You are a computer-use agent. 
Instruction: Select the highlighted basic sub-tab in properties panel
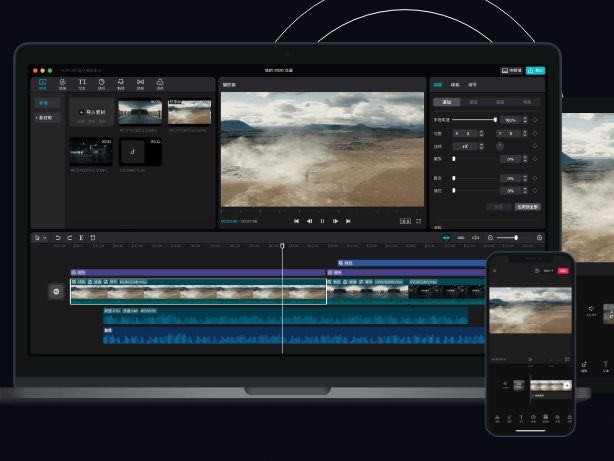click(x=446, y=102)
